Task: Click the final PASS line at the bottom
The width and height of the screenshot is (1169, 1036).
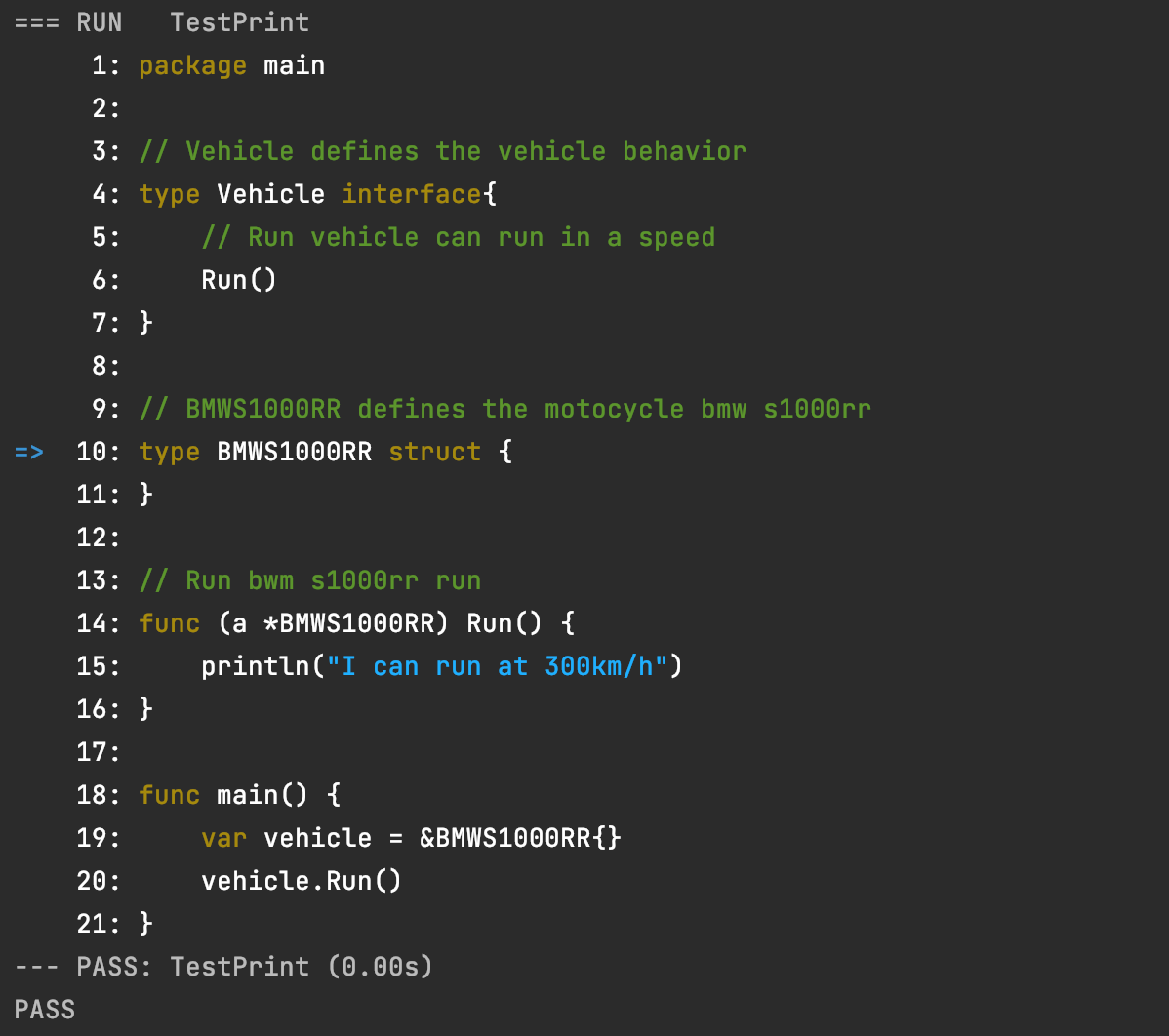Action: [45, 1010]
